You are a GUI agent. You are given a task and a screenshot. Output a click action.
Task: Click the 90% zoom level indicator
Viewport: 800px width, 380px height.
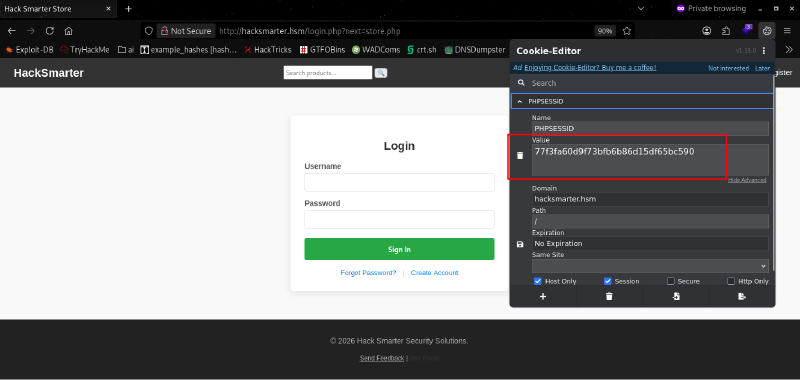(605, 31)
